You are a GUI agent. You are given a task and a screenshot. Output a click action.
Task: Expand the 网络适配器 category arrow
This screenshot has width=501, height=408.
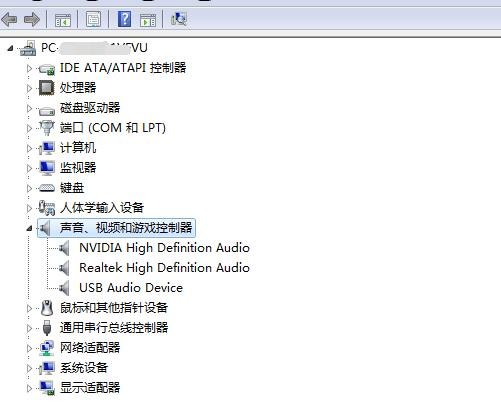29,348
